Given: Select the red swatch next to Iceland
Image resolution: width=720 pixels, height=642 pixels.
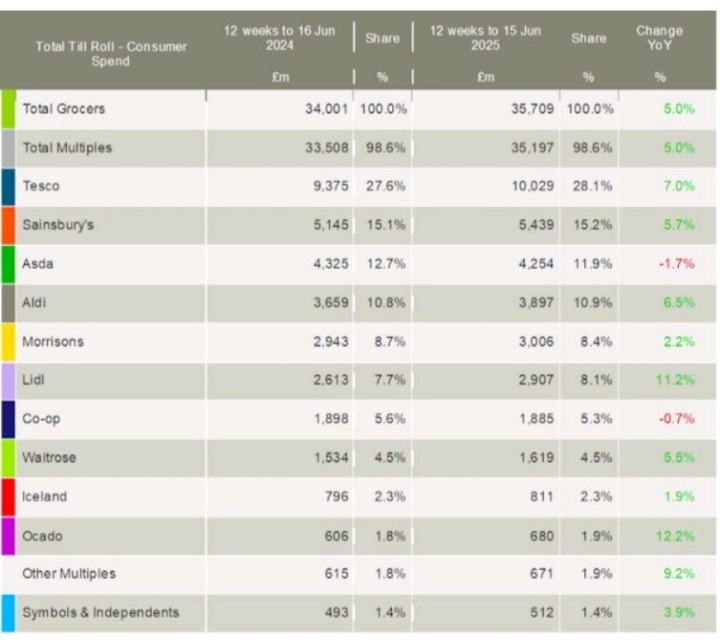Looking at the screenshot, I should coord(8,497).
